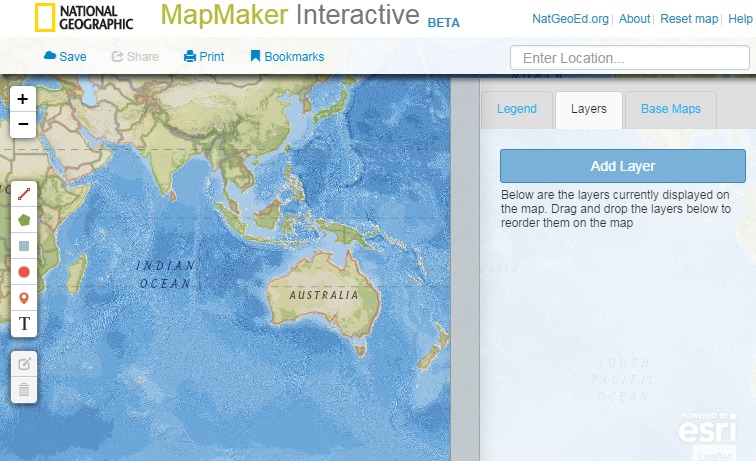Open the Base Maps tab
The image size is (756, 461).
click(x=671, y=109)
